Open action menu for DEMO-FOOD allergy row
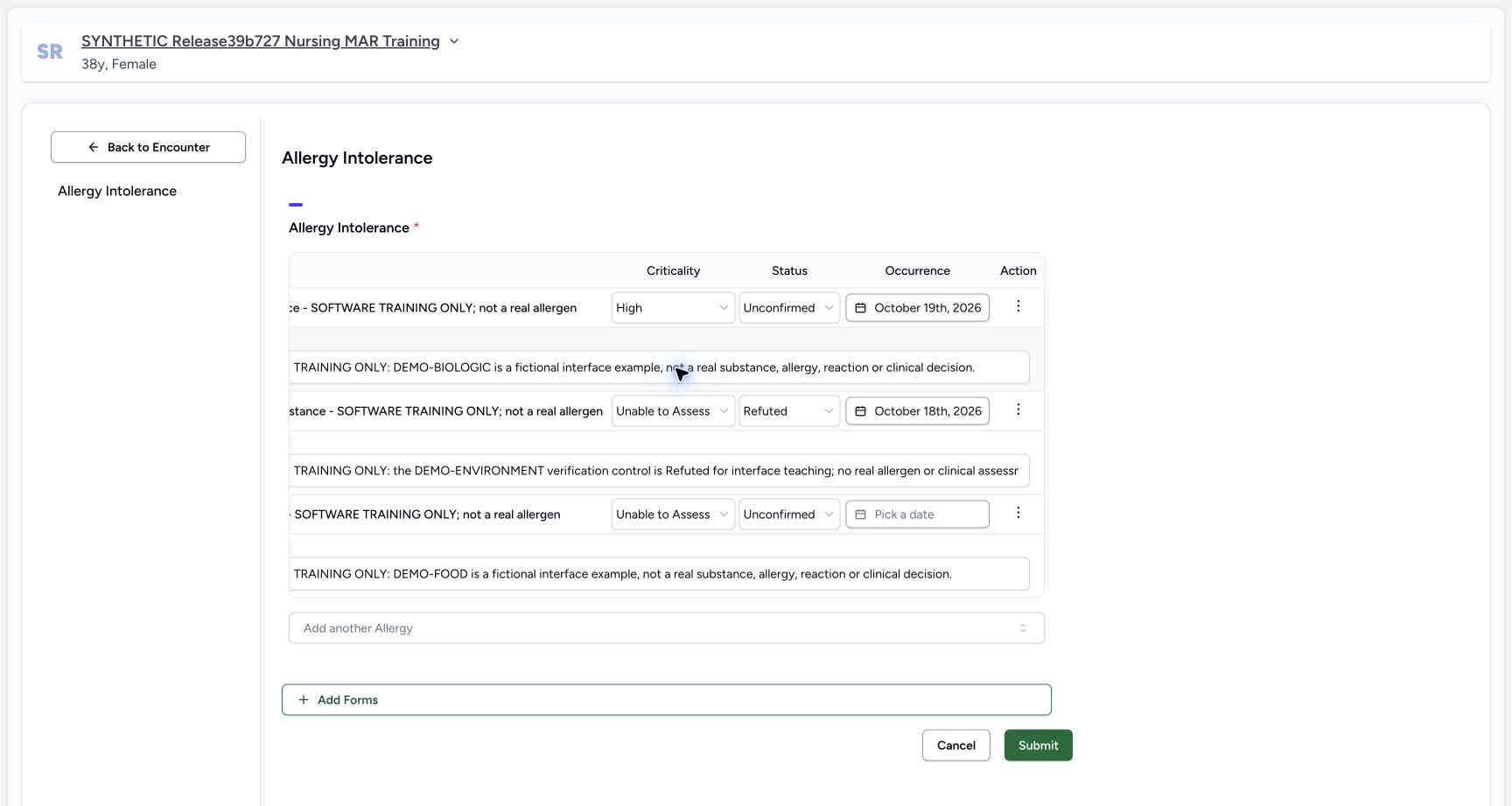1512x806 pixels. pos(1018,513)
